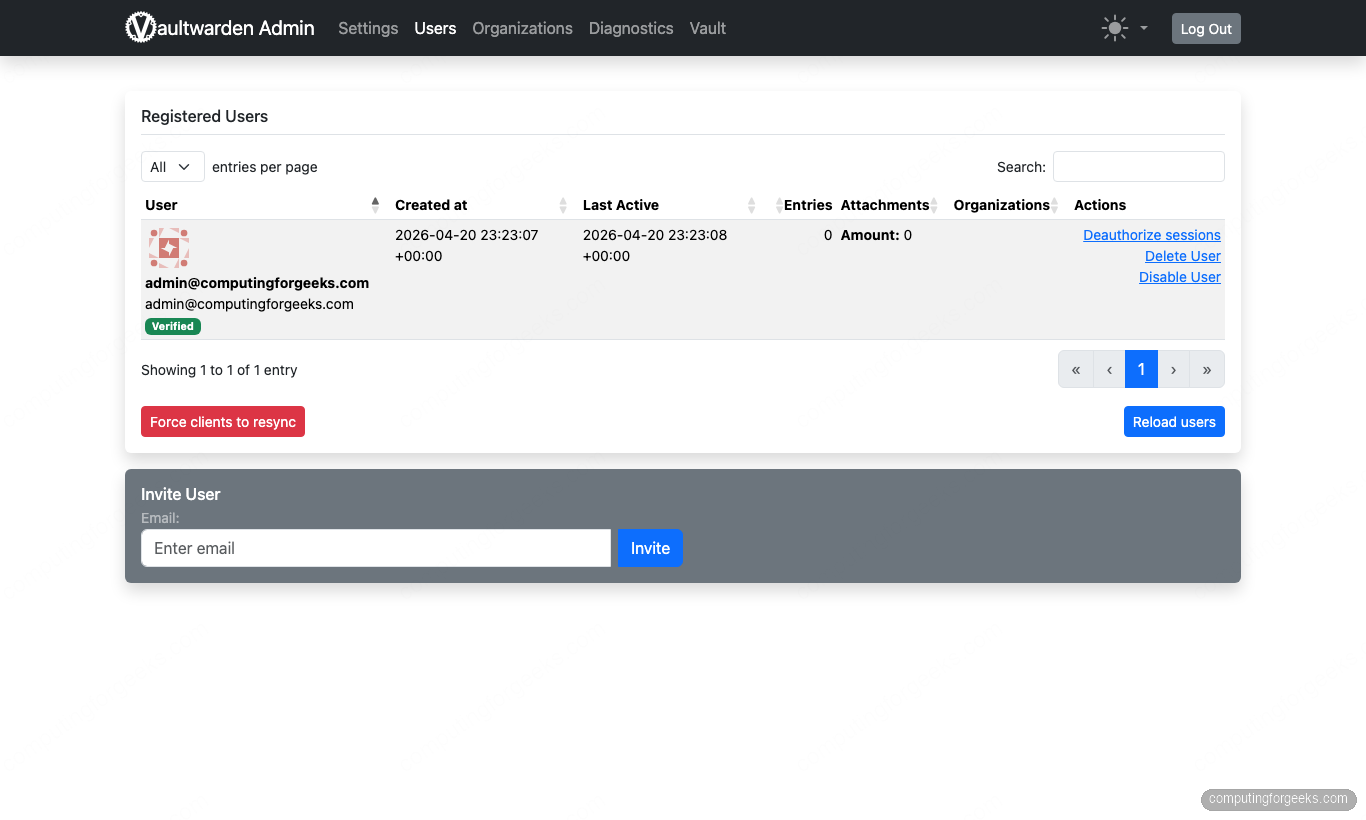Screen dimensions: 1366x820
Task: Open the Diagnostics page
Action: click(x=631, y=28)
